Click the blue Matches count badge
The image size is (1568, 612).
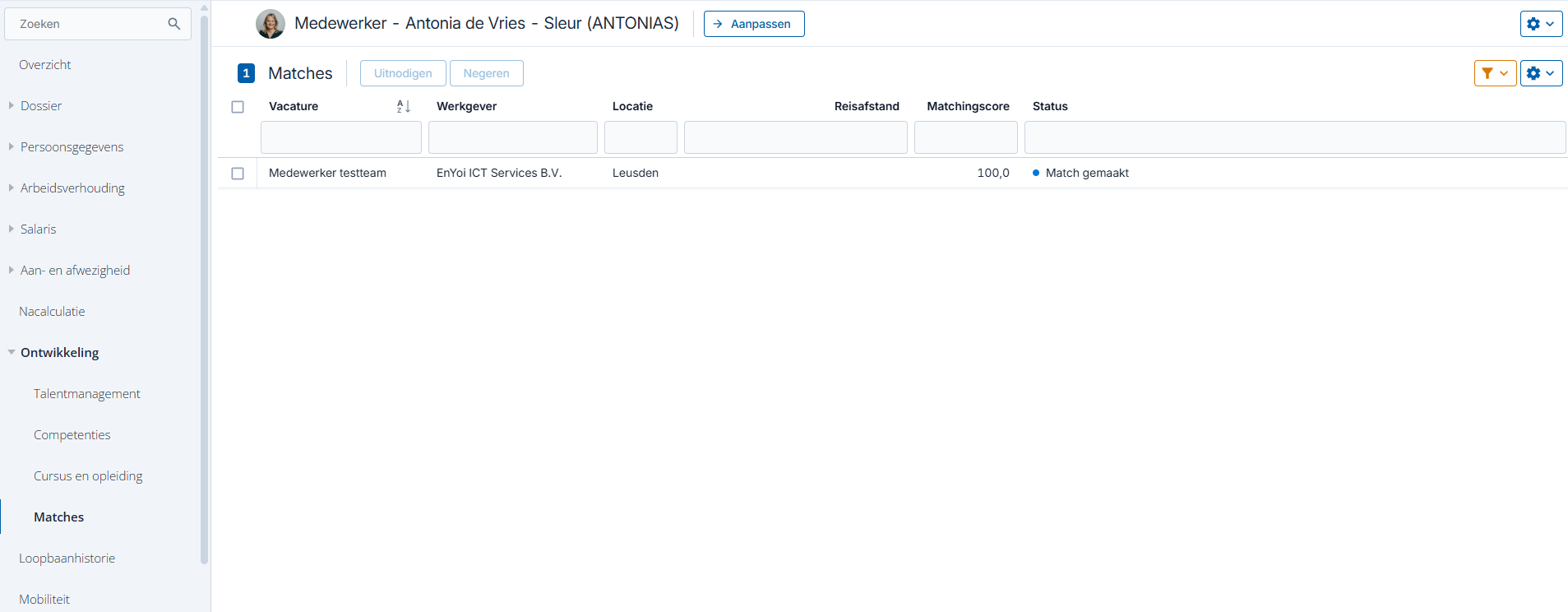(246, 73)
